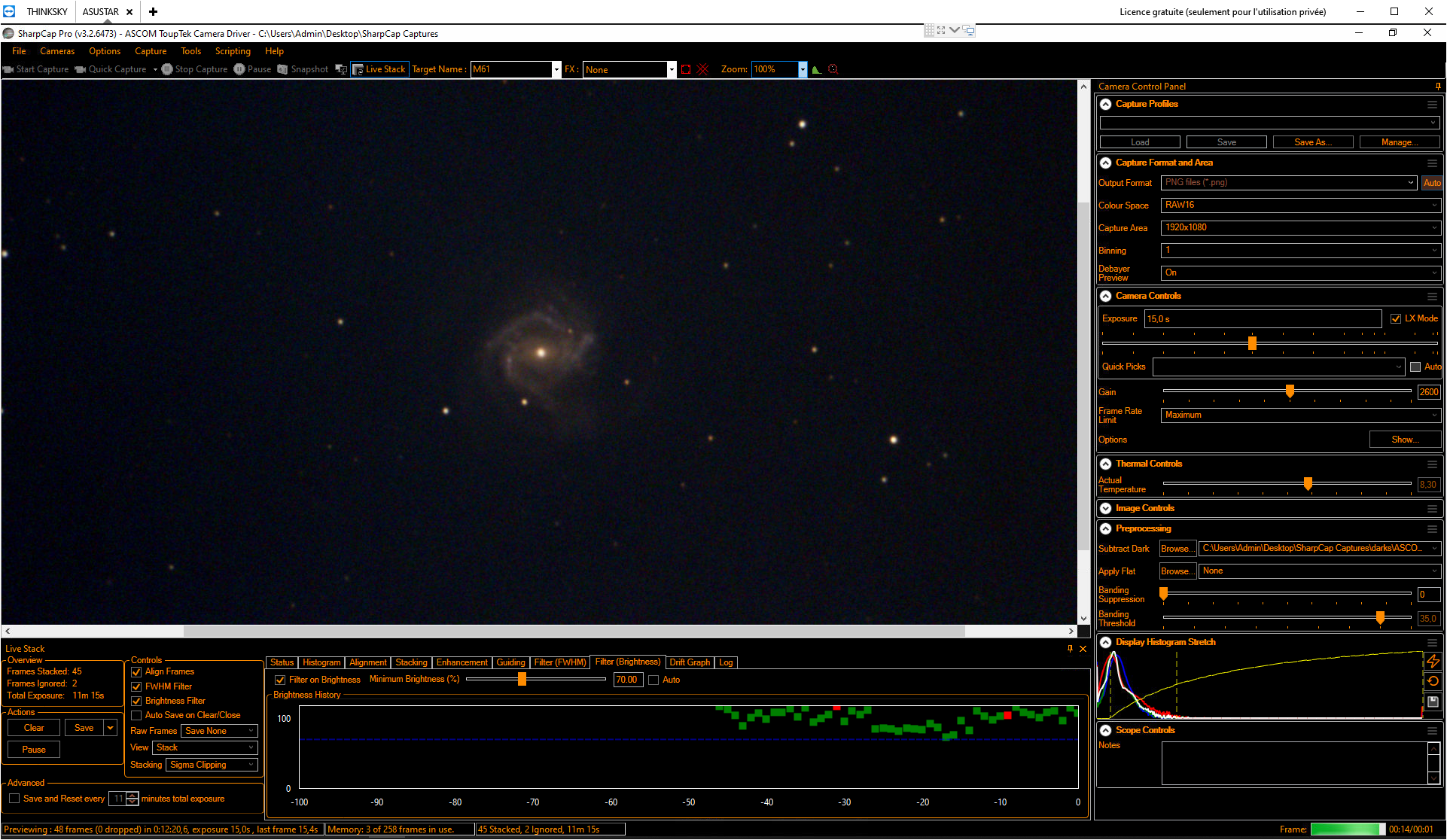Open the Colour Space dropdown
The width and height of the screenshot is (1447, 840).
tap(1300, 205)
